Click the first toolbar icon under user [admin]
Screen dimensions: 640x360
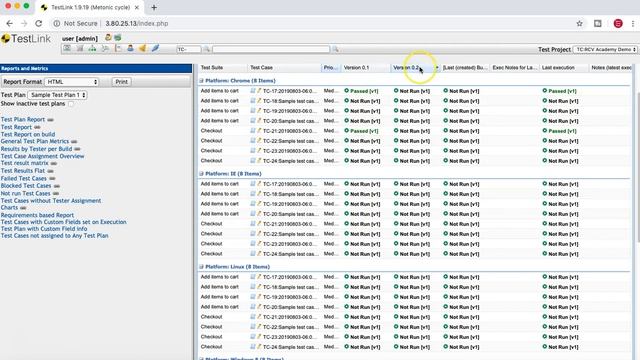(67, 49)
